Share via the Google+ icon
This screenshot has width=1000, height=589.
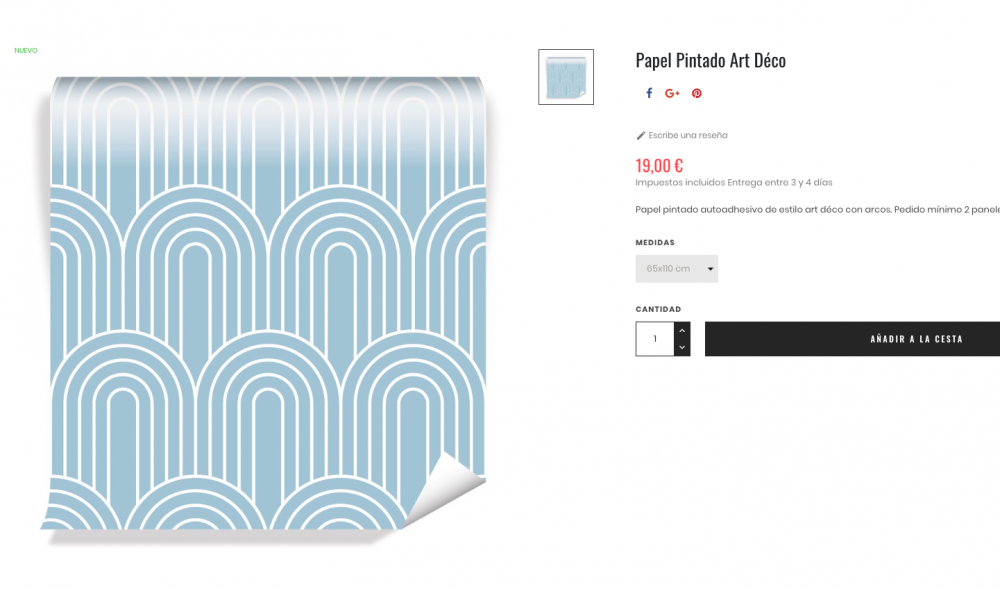672,93
